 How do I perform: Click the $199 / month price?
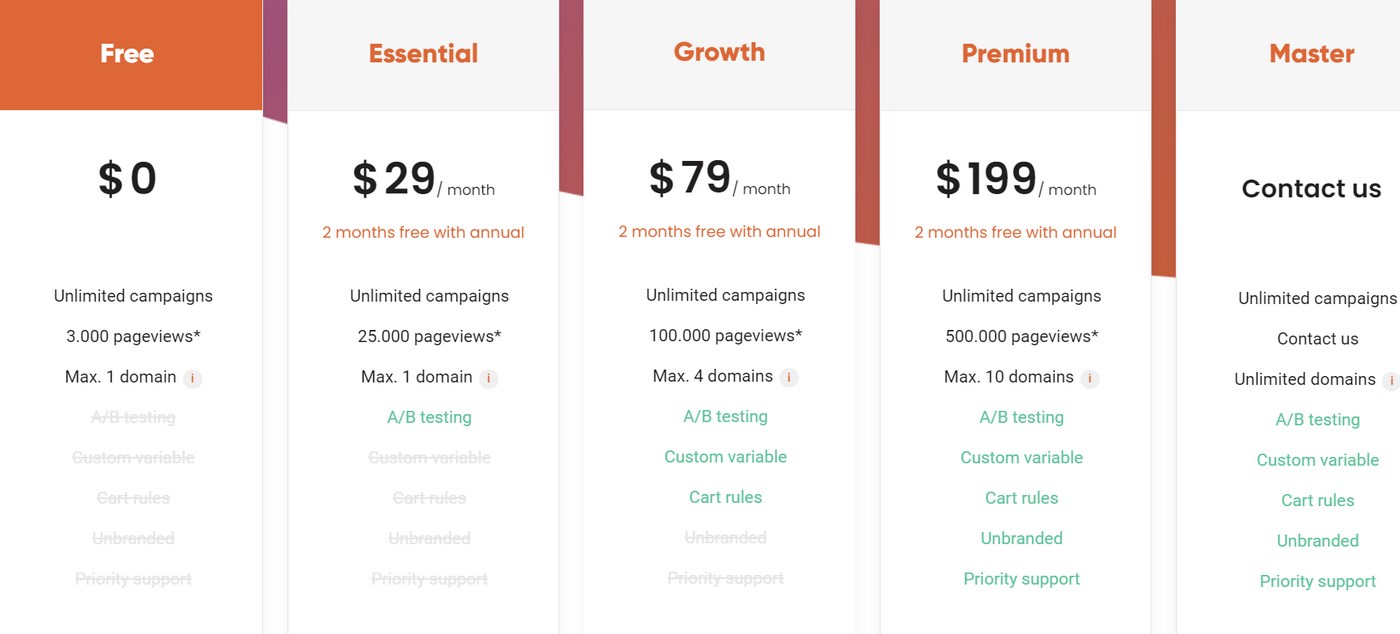coord(1015,181)
